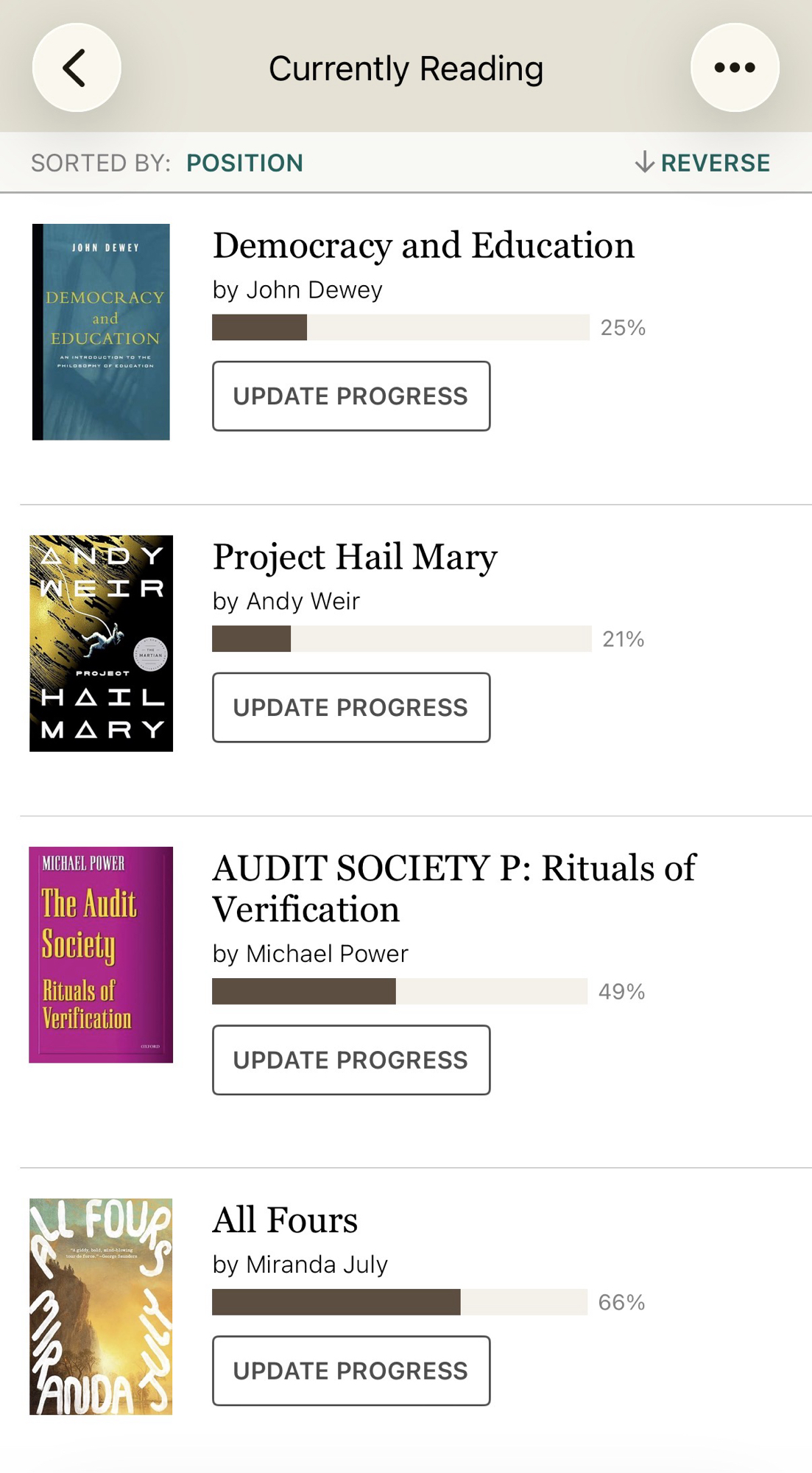Viewport: 812px width, 1473px height.
Task: Open the Position sort-by selector
Action: pyautogui.click(x=244, y=163)
